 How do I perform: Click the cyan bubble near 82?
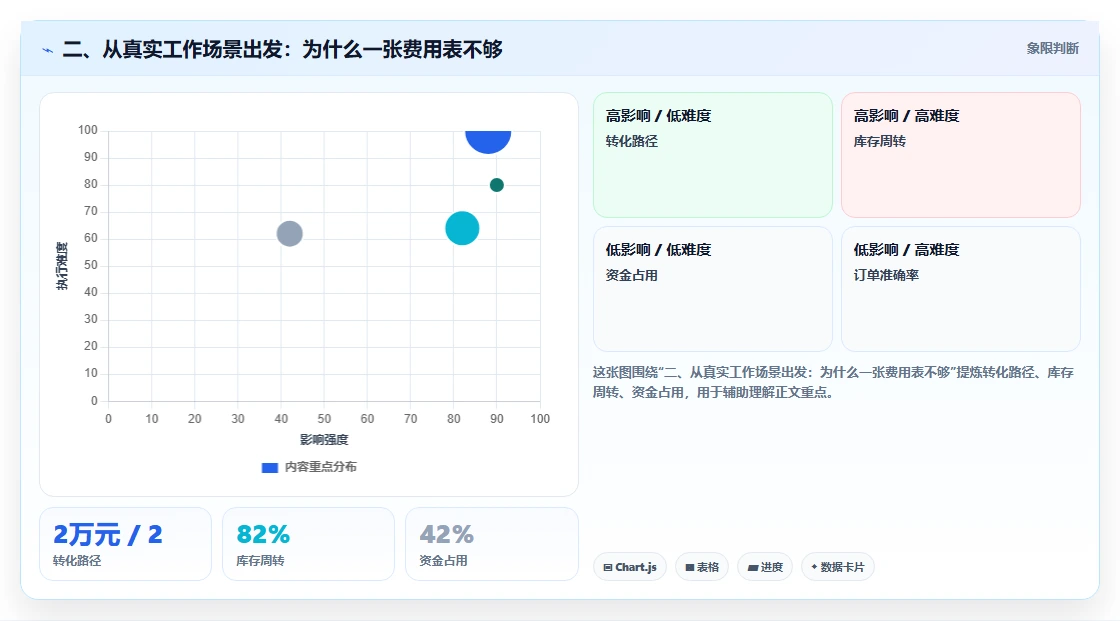tap(462, 229)
